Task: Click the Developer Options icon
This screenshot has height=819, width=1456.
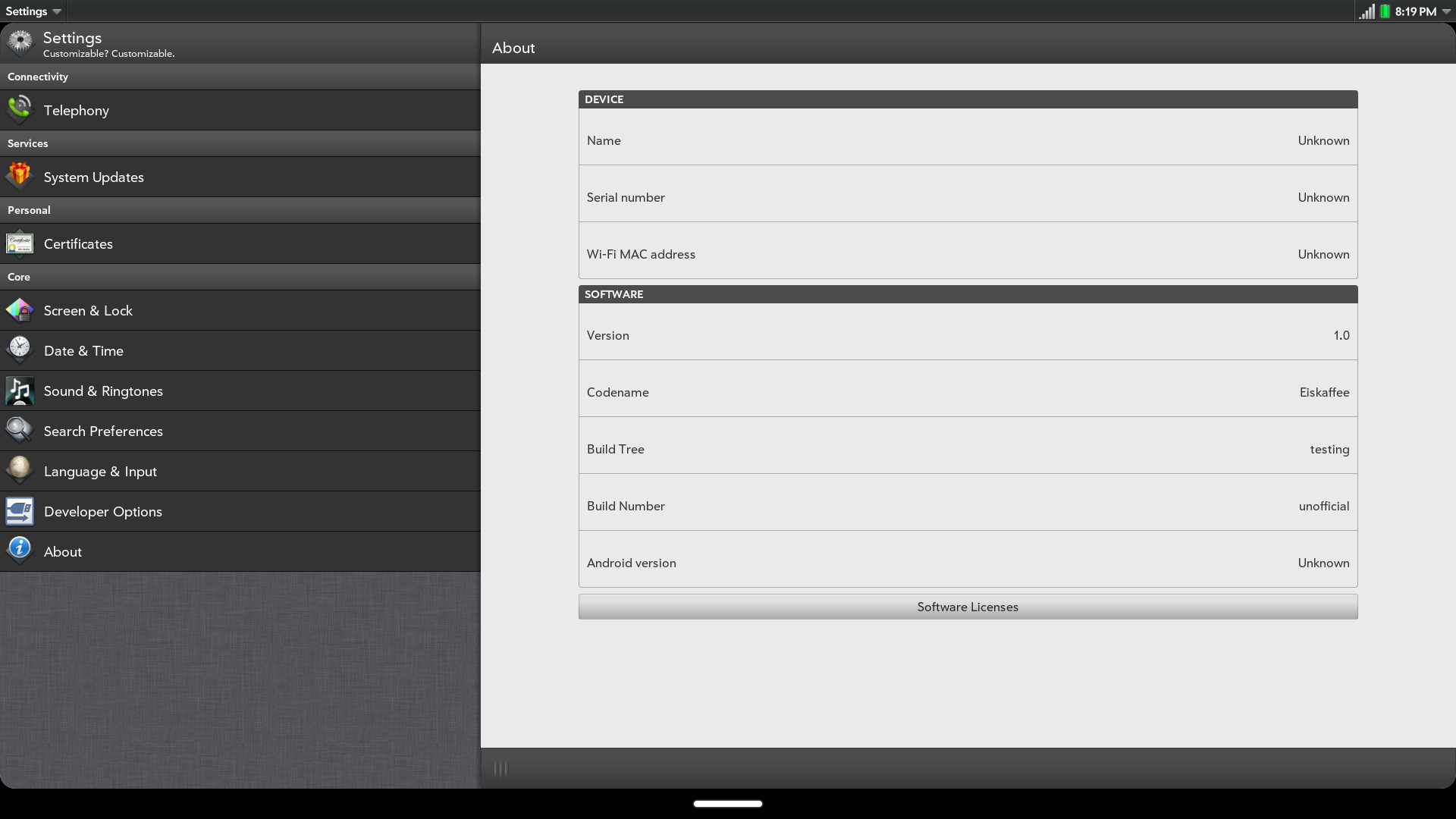Action: pyautogui.click(x=20, y=511)
